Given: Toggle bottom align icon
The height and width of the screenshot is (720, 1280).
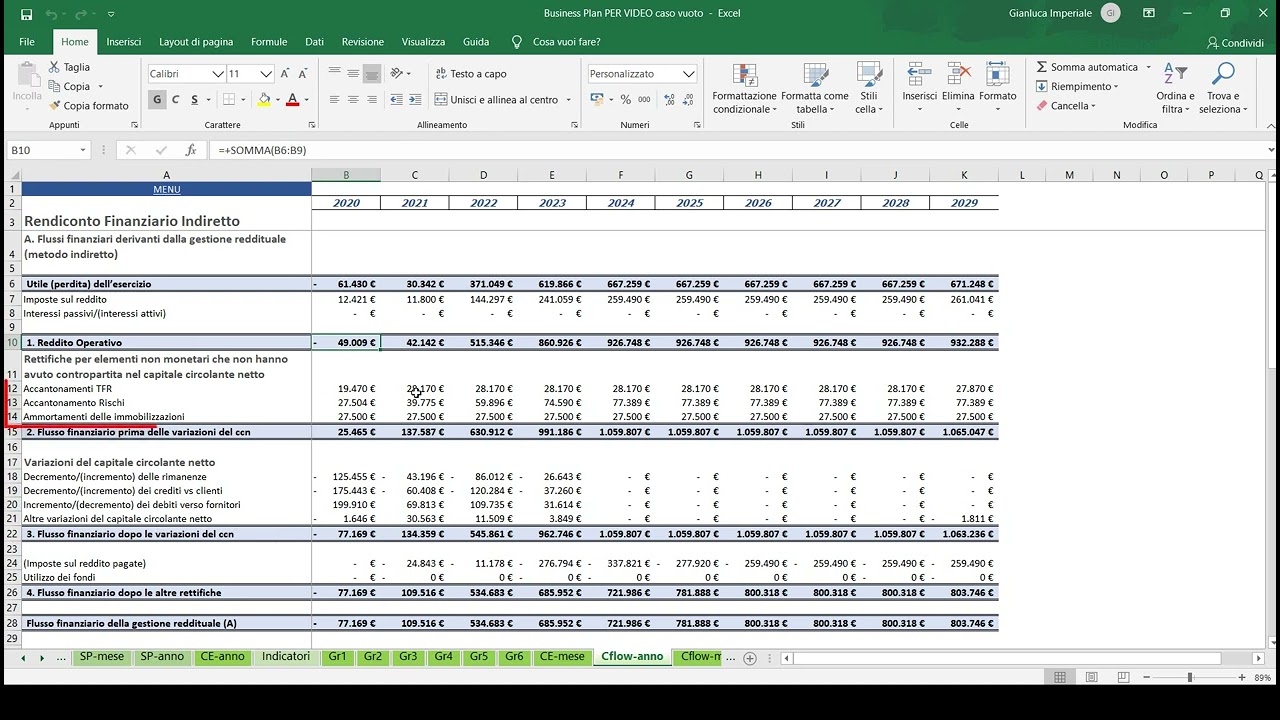Looking at the screenshot, I should pos(372,74).
